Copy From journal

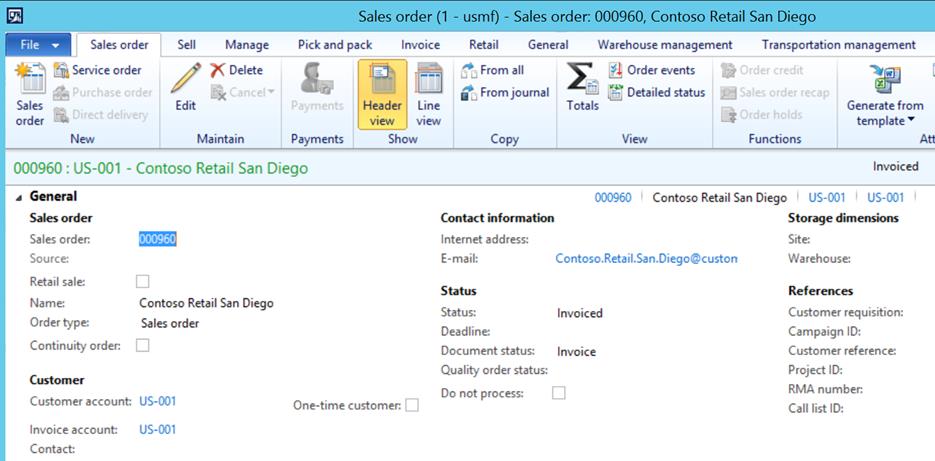pos(505,92)
